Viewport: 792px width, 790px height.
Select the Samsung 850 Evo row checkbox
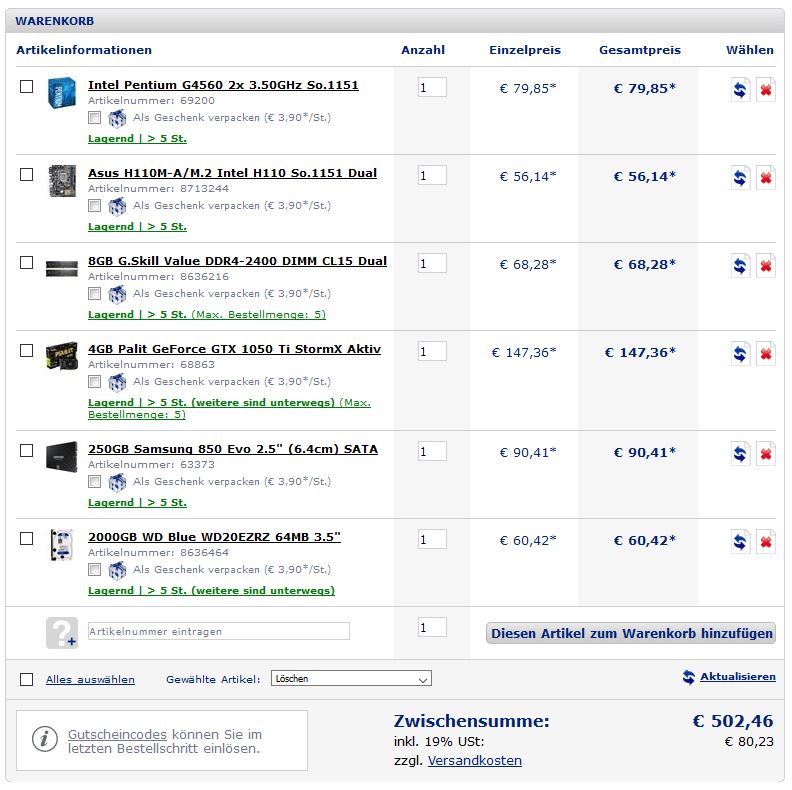click(x=26, y=450)
